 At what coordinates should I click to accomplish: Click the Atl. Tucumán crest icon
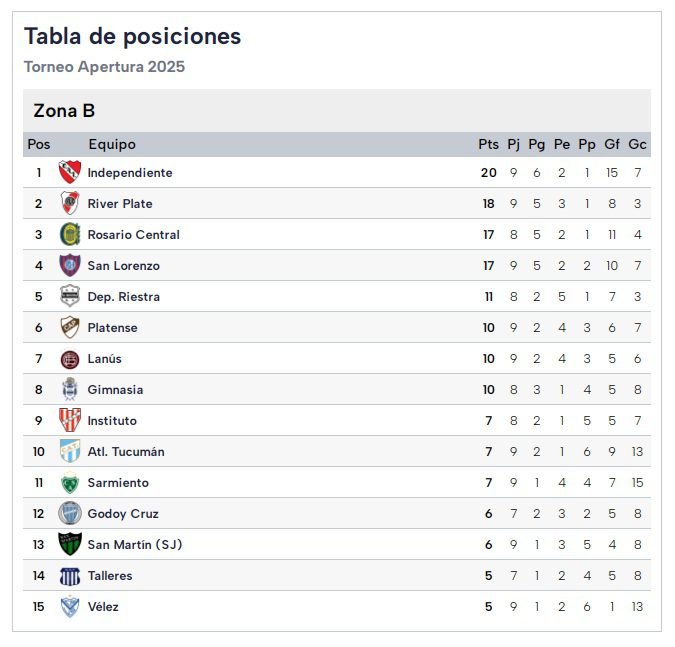[69, 451]
